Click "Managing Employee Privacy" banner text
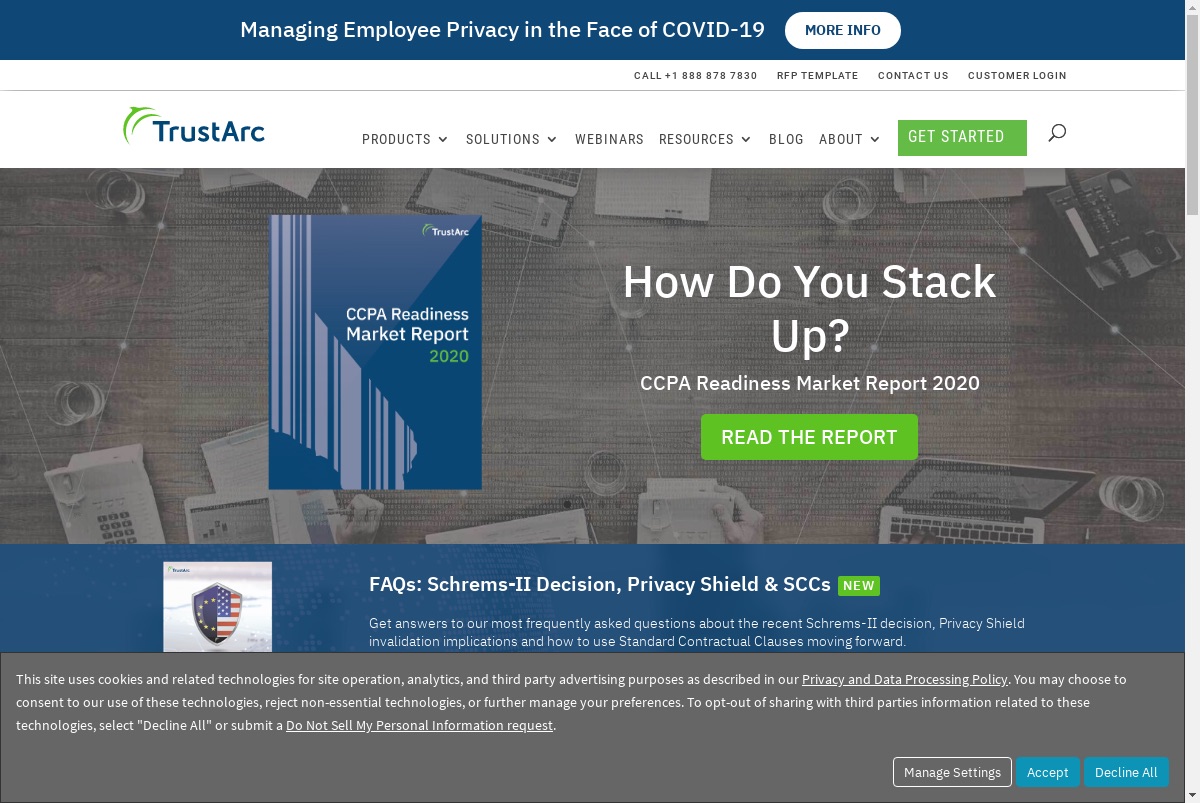This screenshot has width=1200, height=803. point(502,30)
